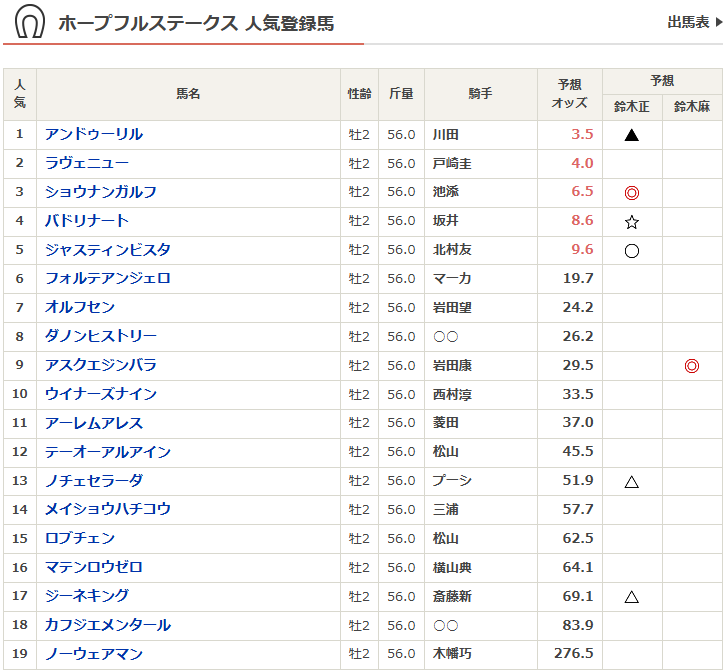Select horse フォルテアンジェロ
Image resolution: width=725 pixels, height=672 pixels.
[x=108, y=278]
